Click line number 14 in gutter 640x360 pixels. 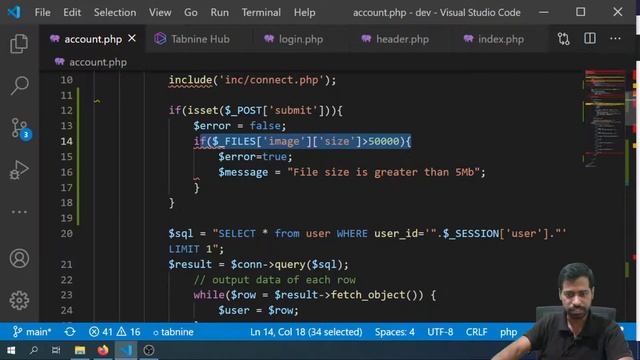point(67,141)
